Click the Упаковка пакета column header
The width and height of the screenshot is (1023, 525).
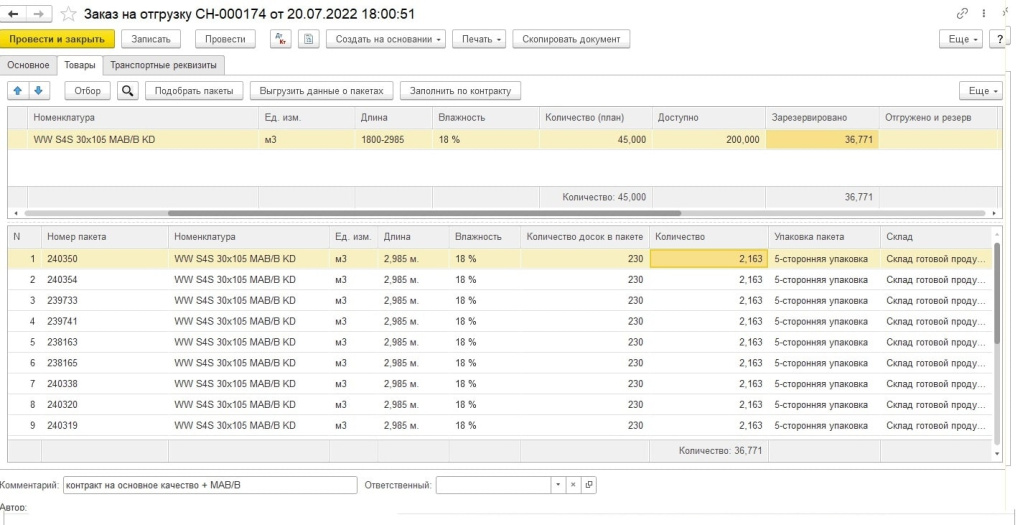click(824, 237)
